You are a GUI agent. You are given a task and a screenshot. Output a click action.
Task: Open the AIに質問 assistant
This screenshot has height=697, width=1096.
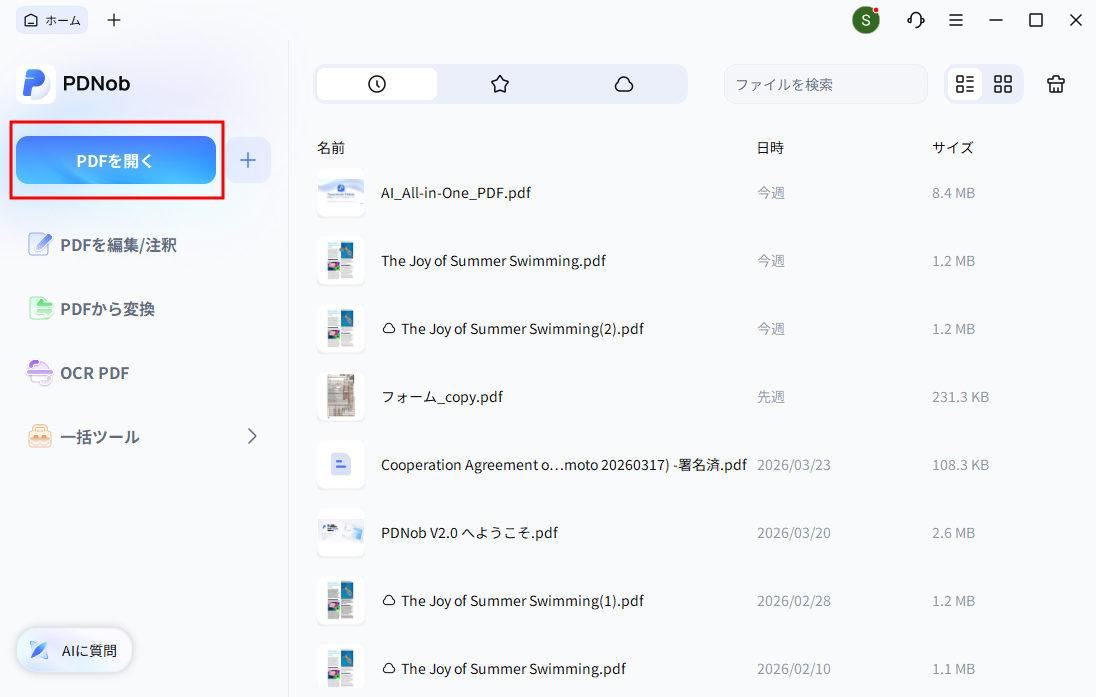click(73, 650)
